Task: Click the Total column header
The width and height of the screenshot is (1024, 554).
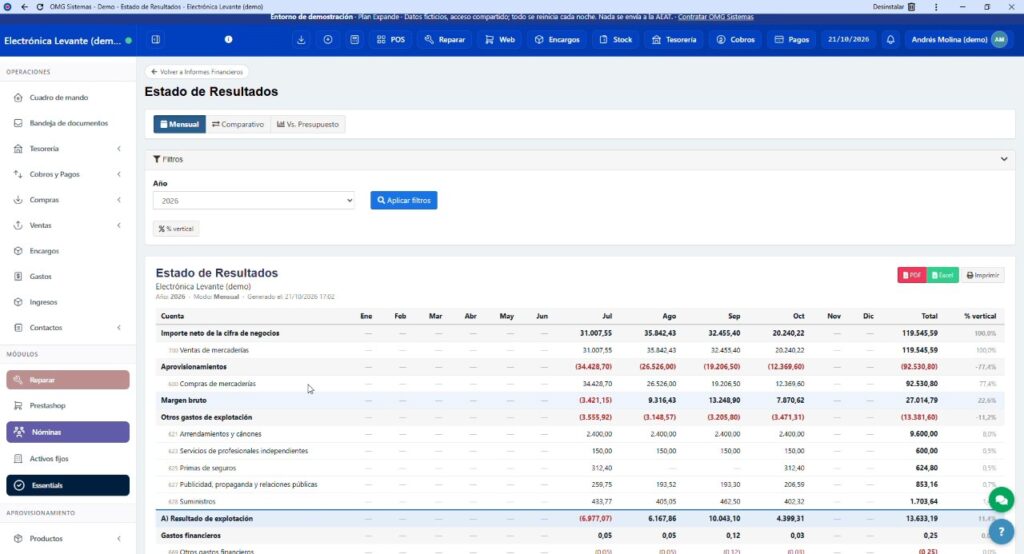Action: click(x=929, y=316)
